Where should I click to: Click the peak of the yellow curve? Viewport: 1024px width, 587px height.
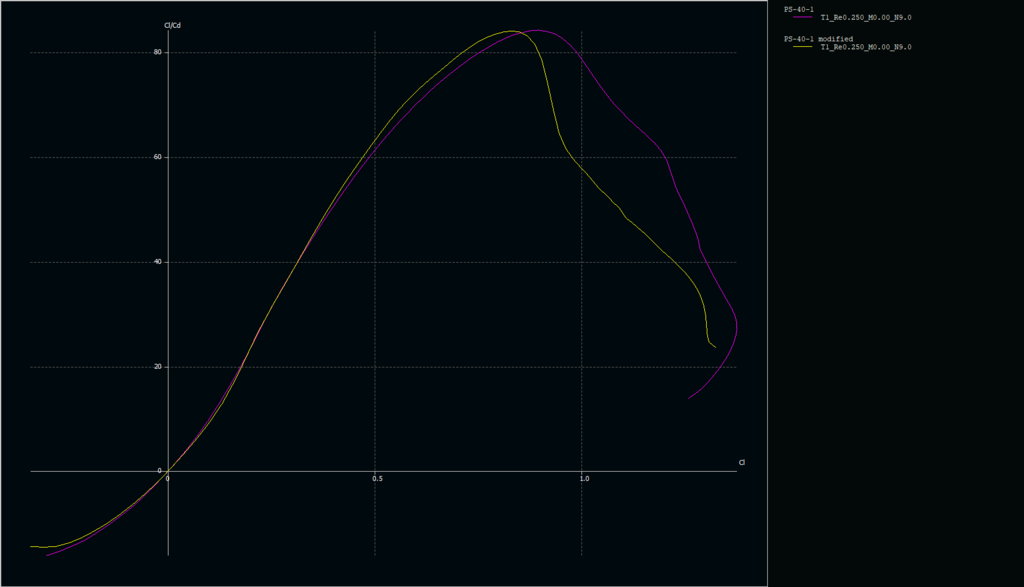click(x=510, y=31)
